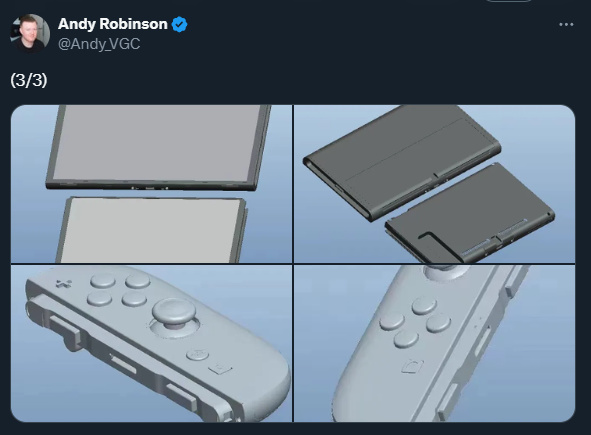591x435 pixels.
Task: Click the pentagon-shaped button on bottom-right Joy-Con
Action: click(412, 366)
